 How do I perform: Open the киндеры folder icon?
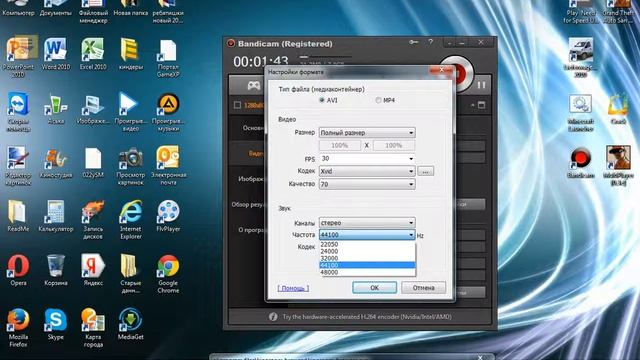pos(130,53)
